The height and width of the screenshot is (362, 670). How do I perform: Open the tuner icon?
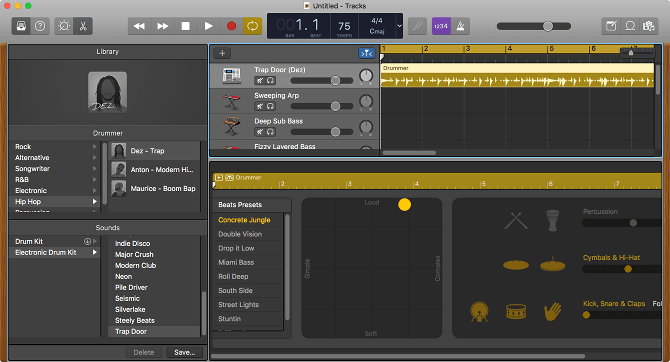click(x=417, y=26)
